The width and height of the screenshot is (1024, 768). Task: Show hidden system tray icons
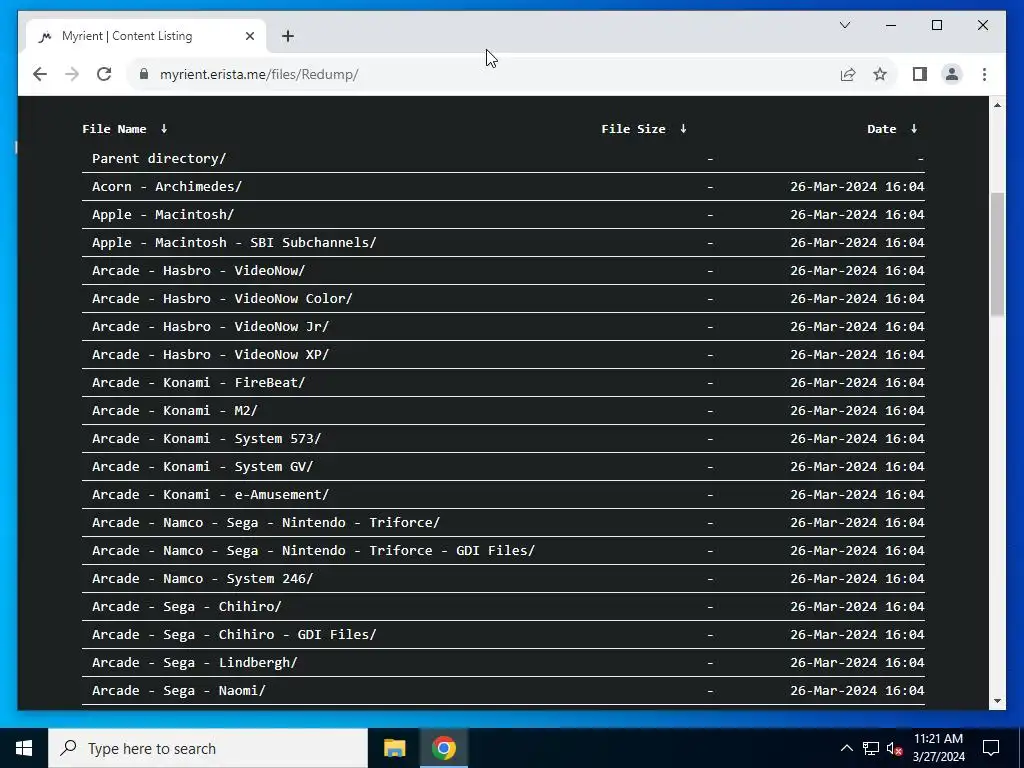pyautogui.click(x=846, y=748)
